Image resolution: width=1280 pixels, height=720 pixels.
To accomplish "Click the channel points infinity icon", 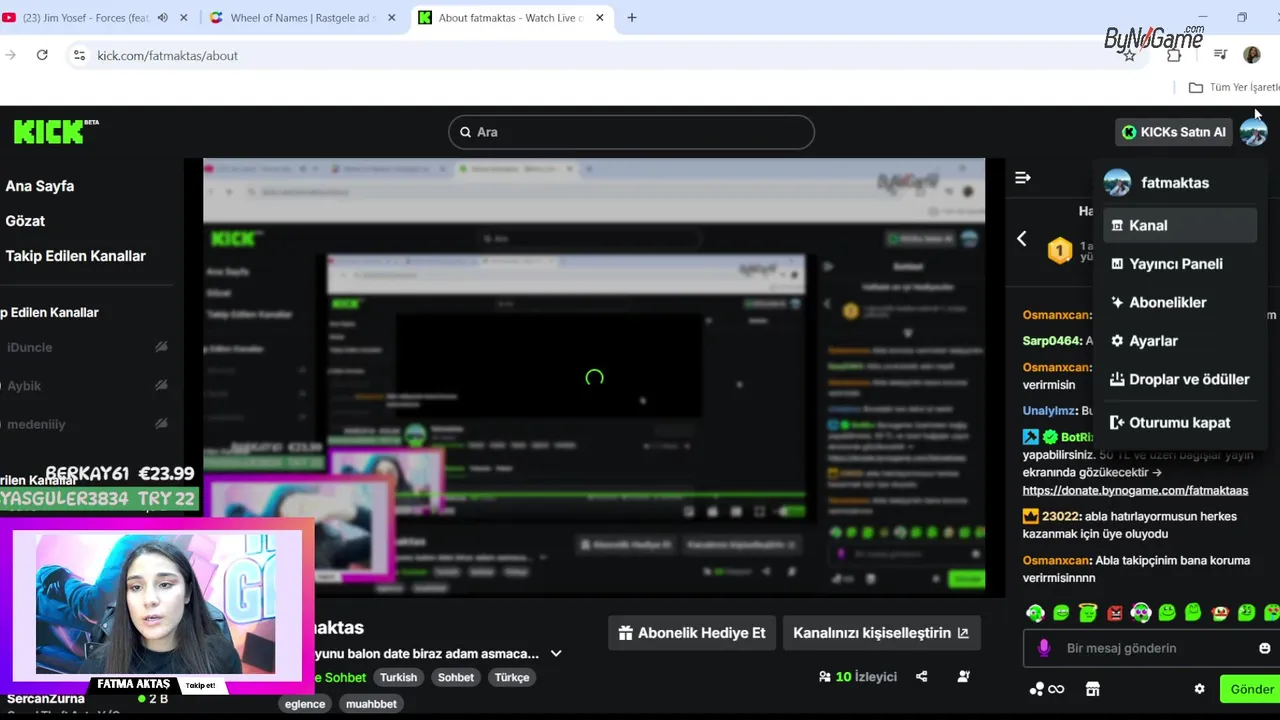I will click(x=1046, y=689).
